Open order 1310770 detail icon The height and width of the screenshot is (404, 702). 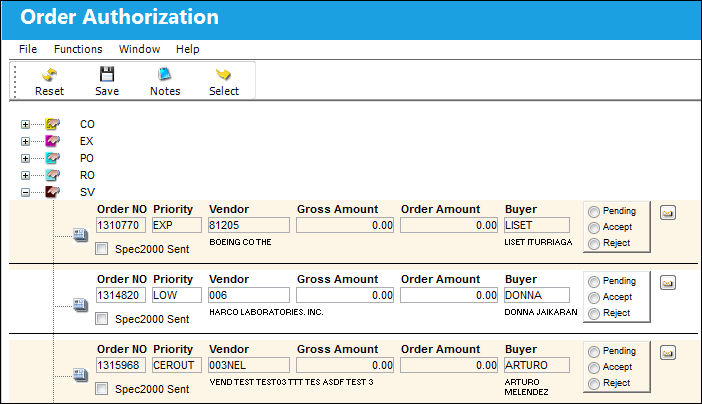tap(81, 235)
